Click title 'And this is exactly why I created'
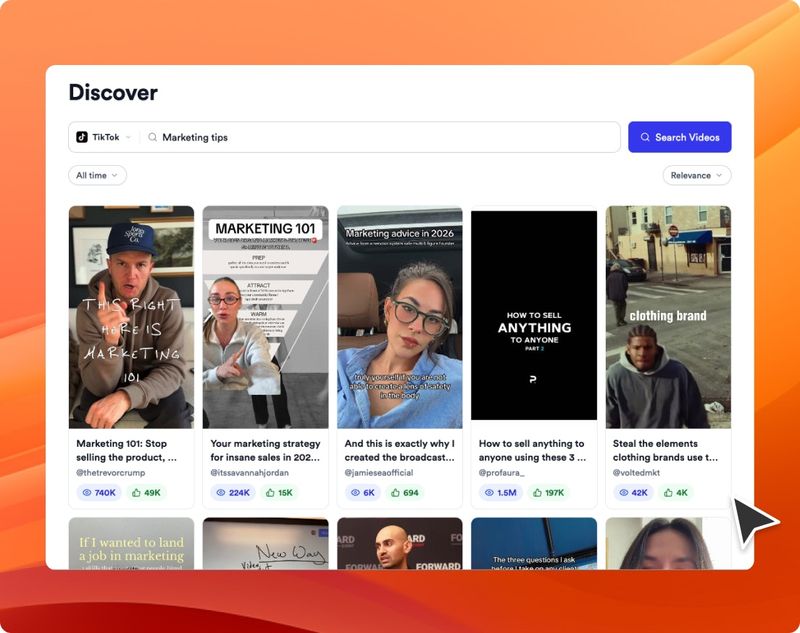The width and height of the screenshot is (800, 633). (x=399, y=450)
